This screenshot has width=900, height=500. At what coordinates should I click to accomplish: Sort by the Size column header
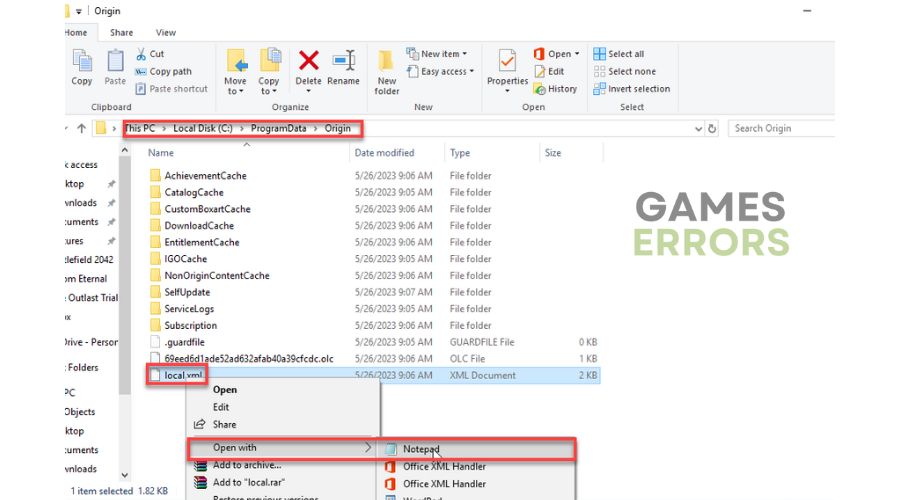[553, 153]
